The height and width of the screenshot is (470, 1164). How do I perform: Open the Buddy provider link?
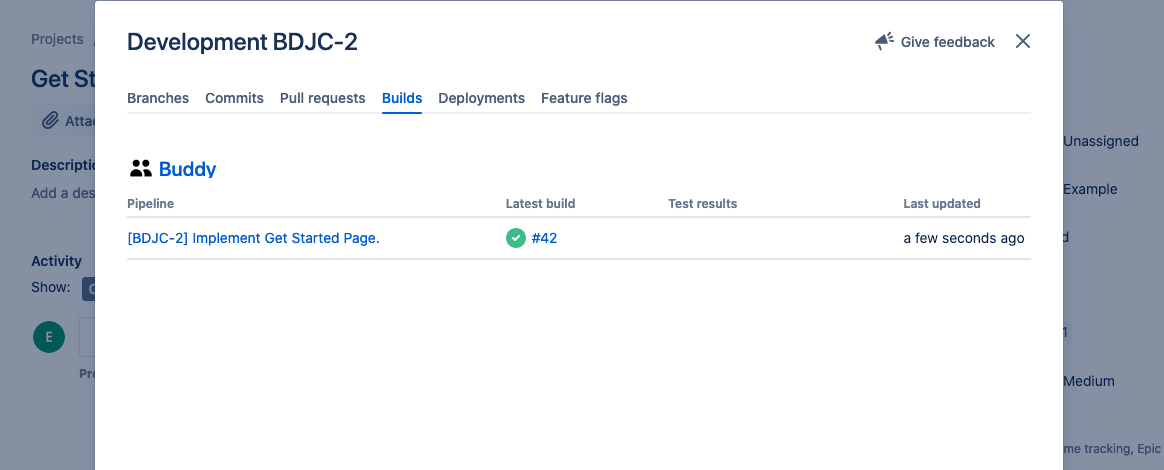(187, 169)
